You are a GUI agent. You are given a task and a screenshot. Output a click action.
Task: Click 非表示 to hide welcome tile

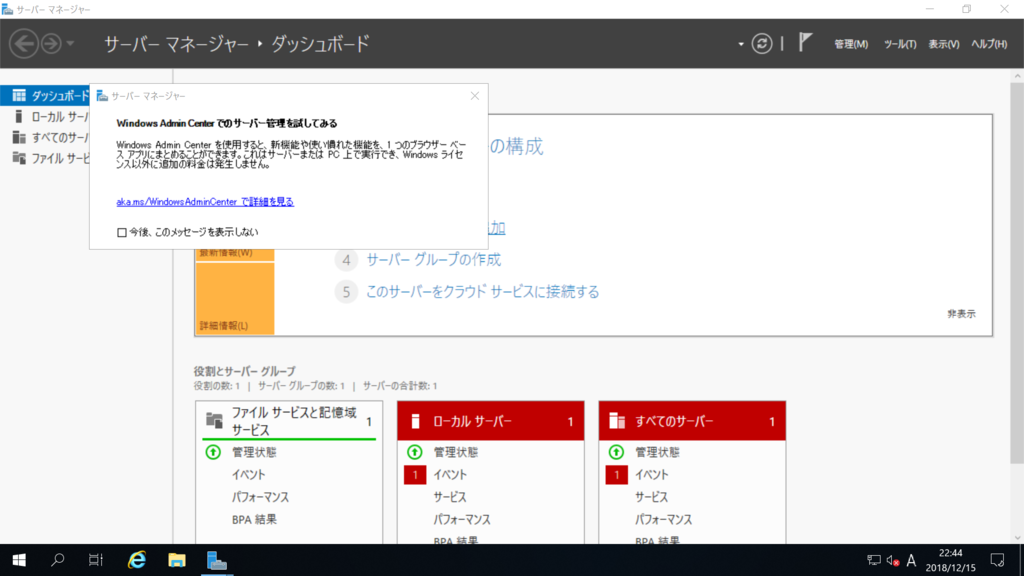pos(961,313)
